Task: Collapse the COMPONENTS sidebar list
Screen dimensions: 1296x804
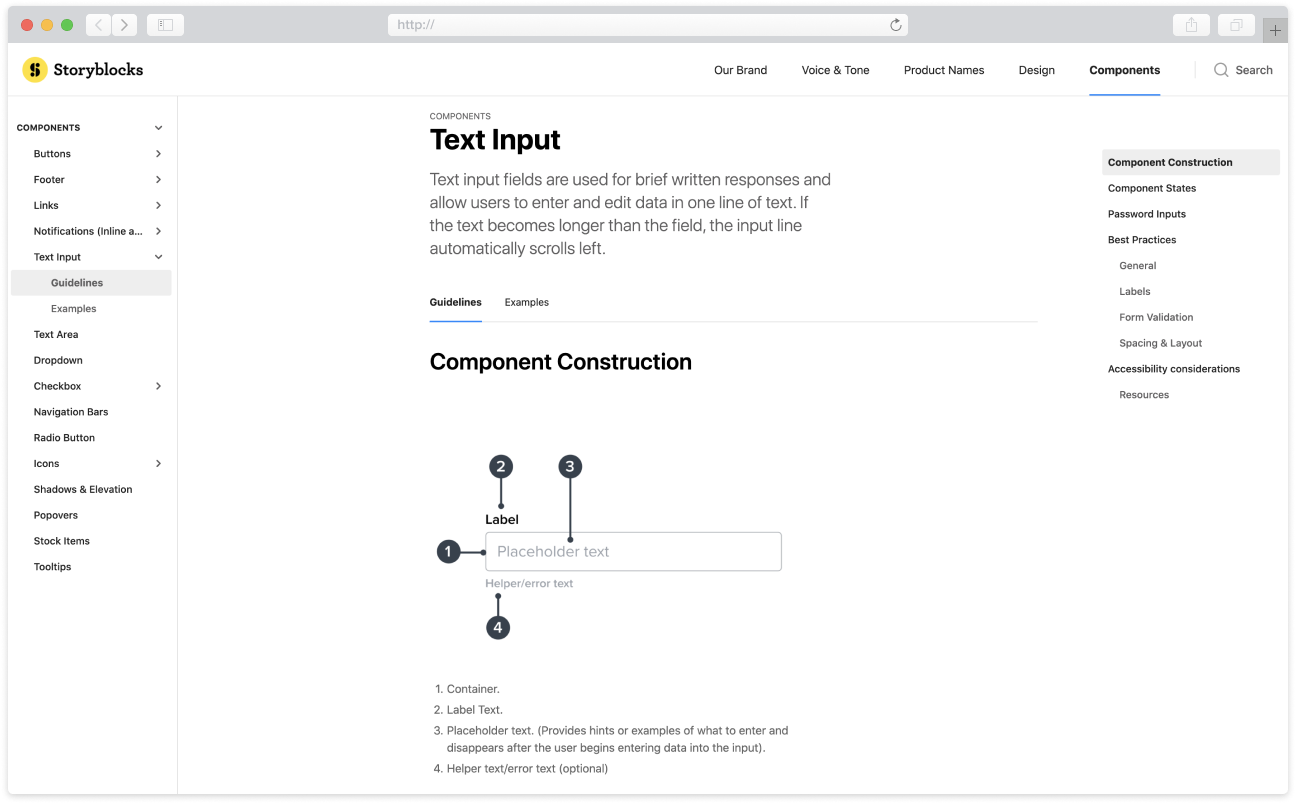Action: coord(158,127)
